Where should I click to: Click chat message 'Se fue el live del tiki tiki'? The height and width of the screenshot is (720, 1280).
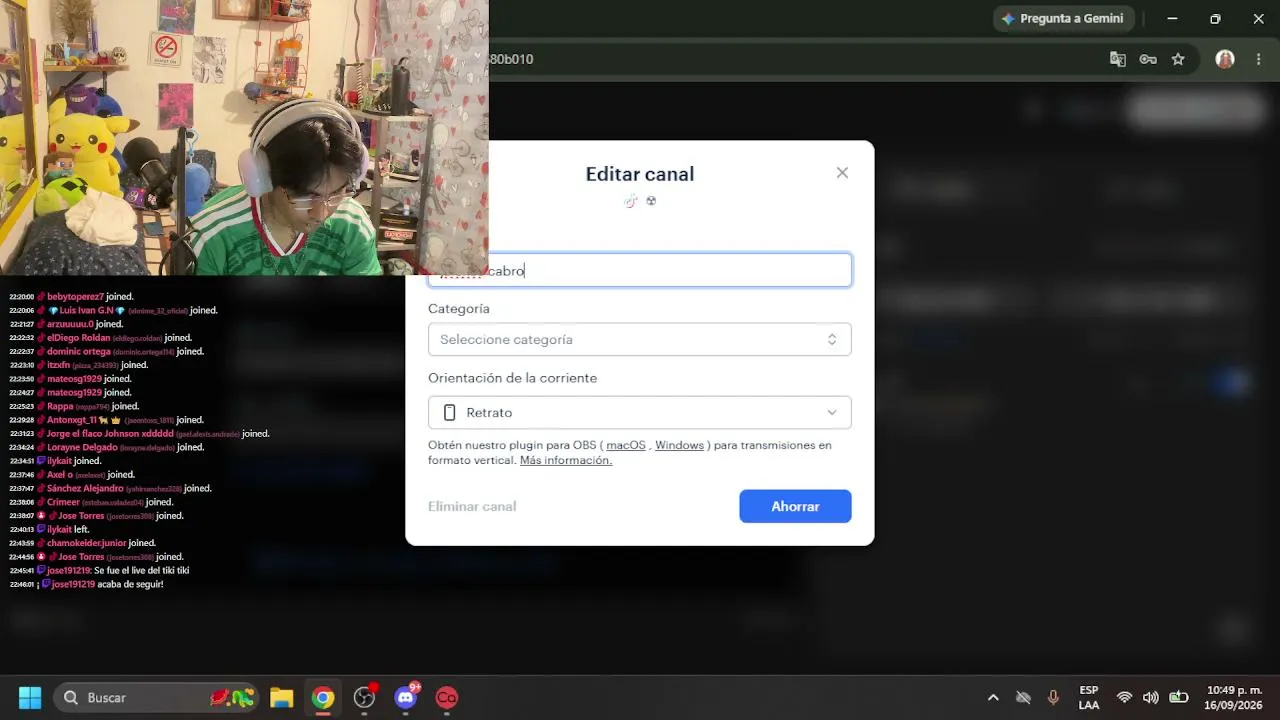[x=141, y=570]
